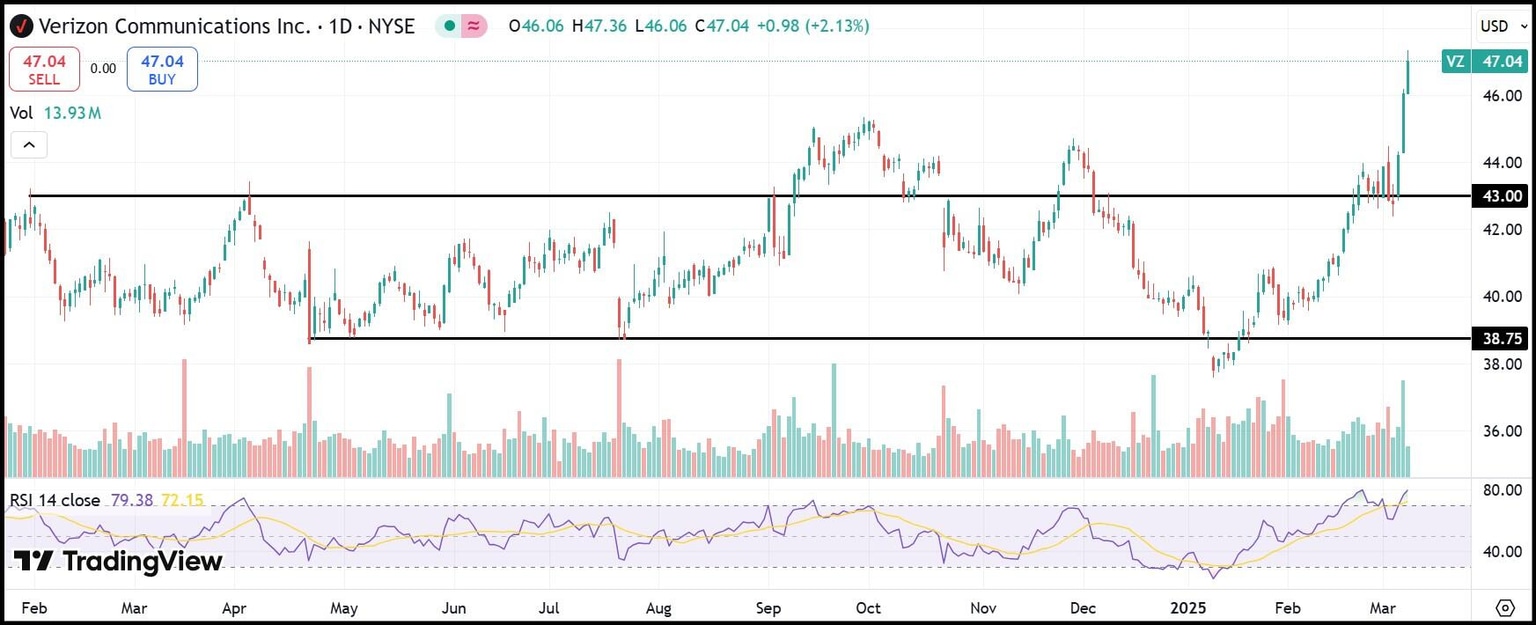Click the 2025 label on the time axis

tap(1188, 607)
